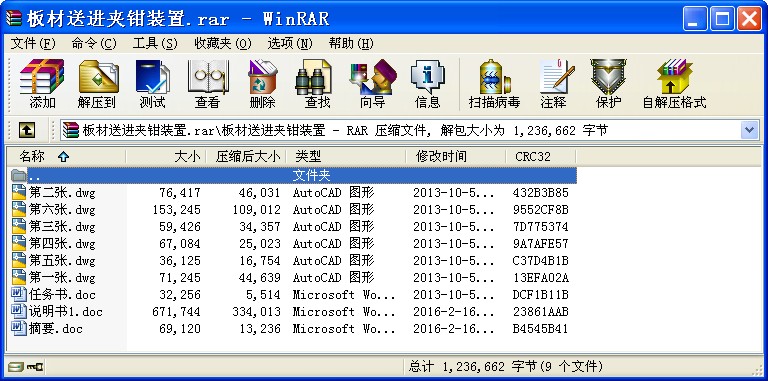
Task: Click the archive icon in address bar
Action: [71, 130]
